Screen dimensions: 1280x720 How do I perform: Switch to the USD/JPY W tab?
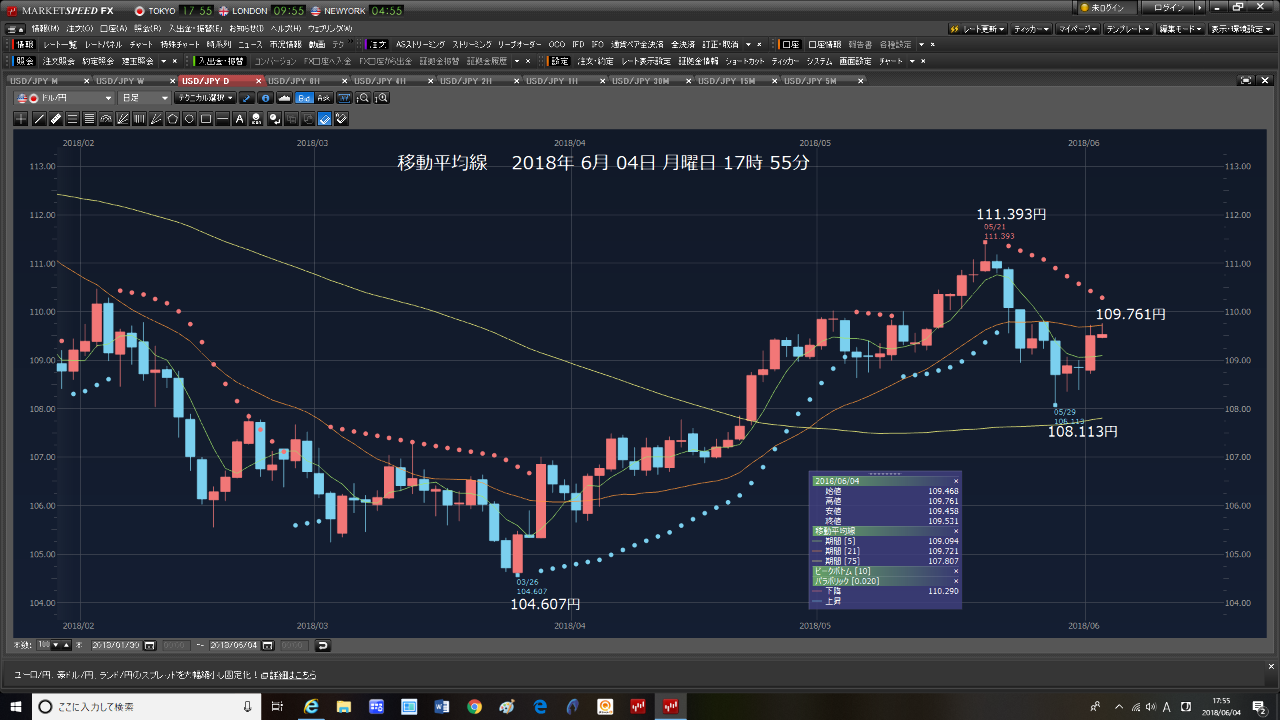(120, 80)
